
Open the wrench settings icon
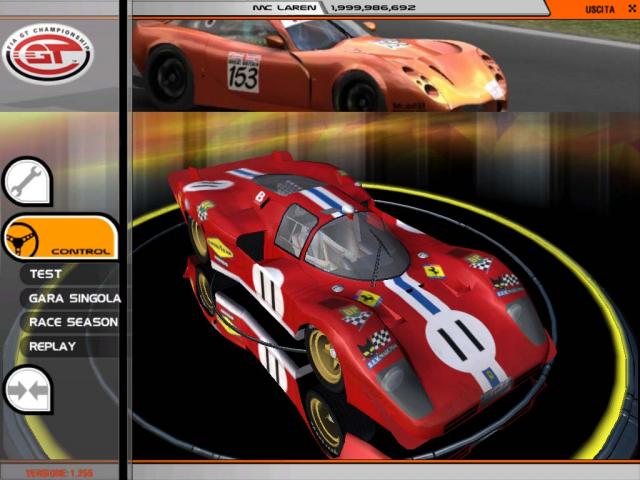[x=27, y=182]
